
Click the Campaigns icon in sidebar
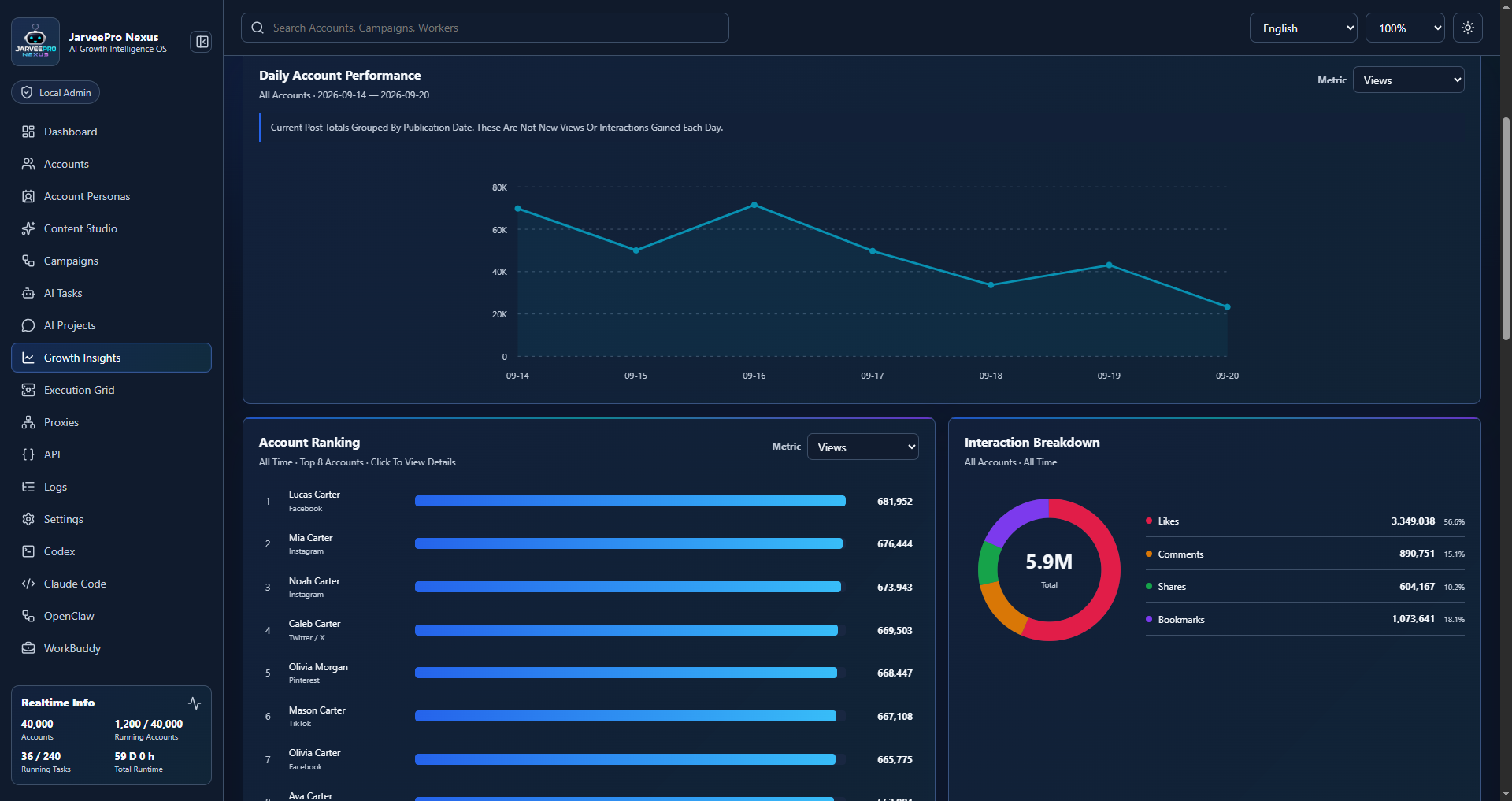click(28, 261)
